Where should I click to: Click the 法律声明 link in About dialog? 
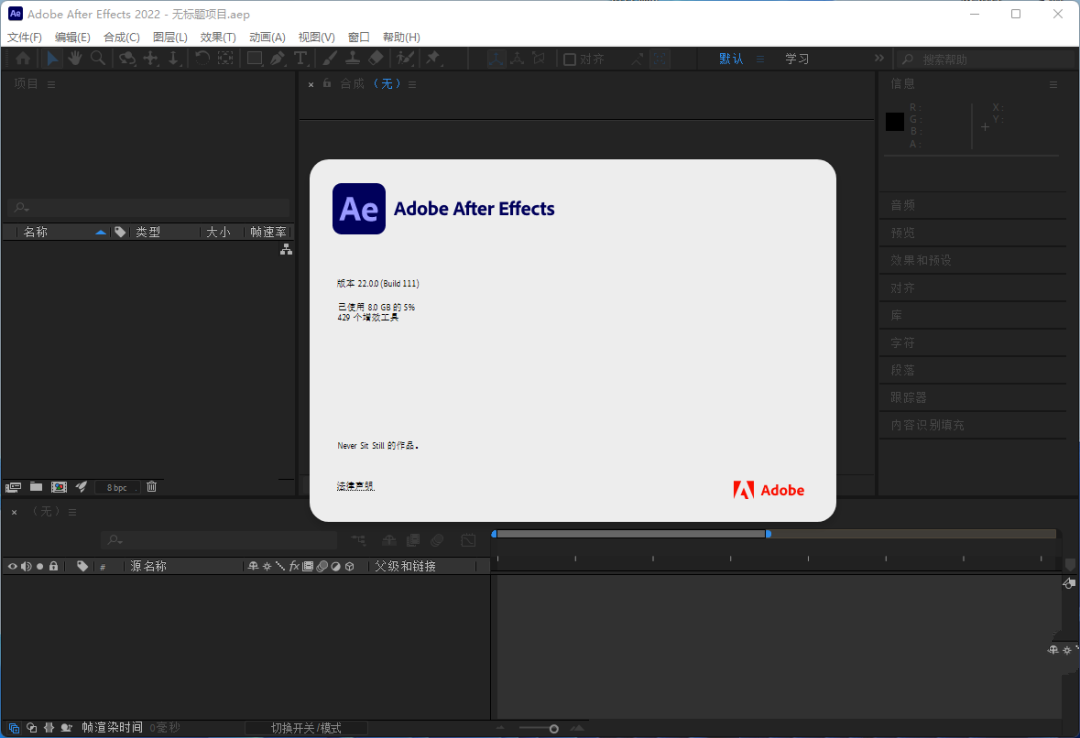pyautogui.click(x=355, y=486)
